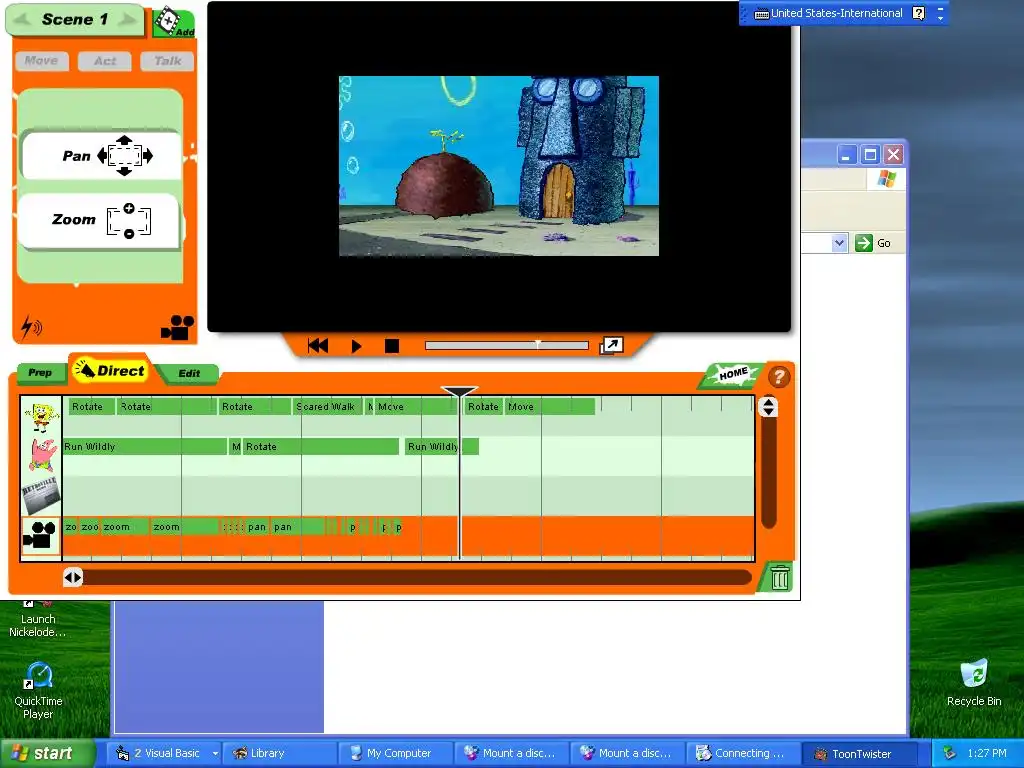Screen dimensions: 1024x768
Task: Open the sound effects lightning icon
Action: click(31, 327)
